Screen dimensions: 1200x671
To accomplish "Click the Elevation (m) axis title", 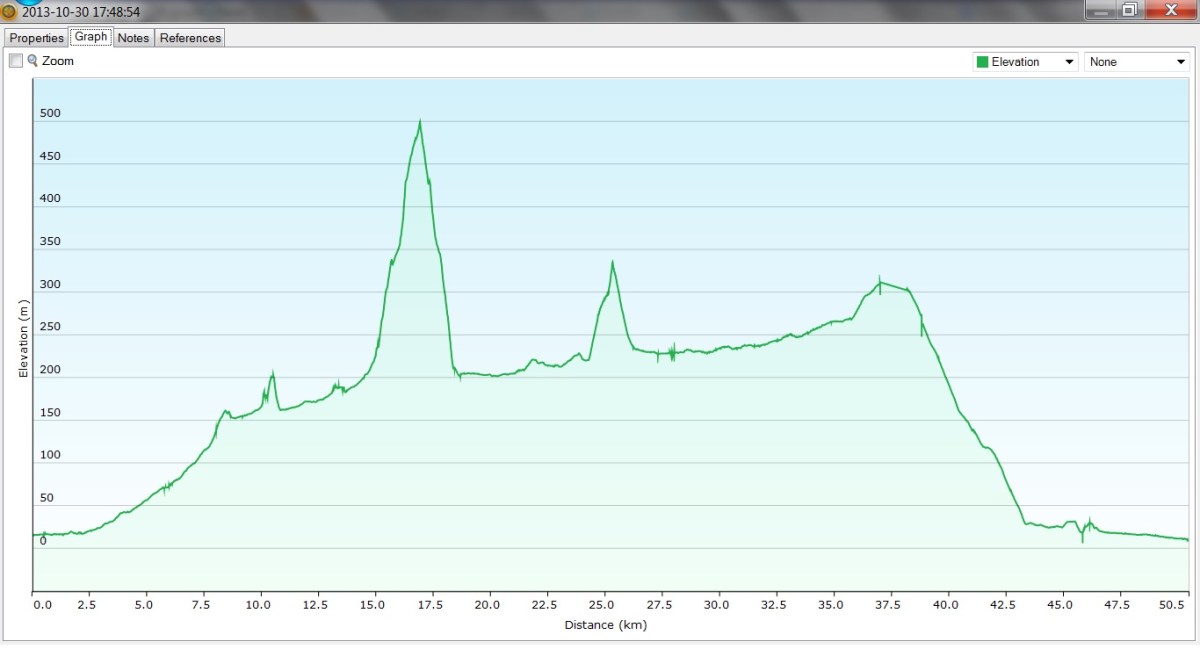I will [24, 337].
